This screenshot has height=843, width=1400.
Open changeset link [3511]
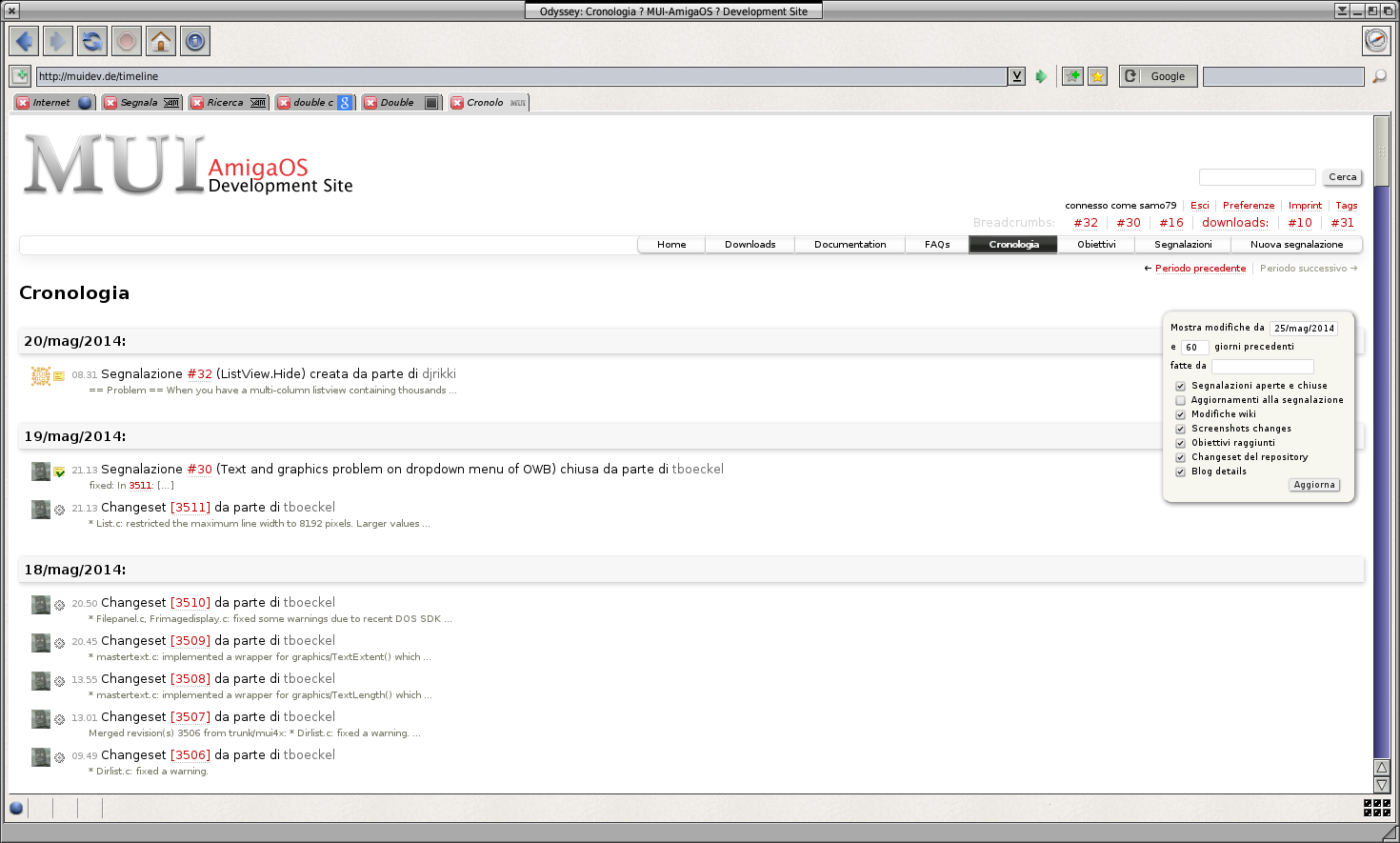pyautogui.click(x=190, y=508)
